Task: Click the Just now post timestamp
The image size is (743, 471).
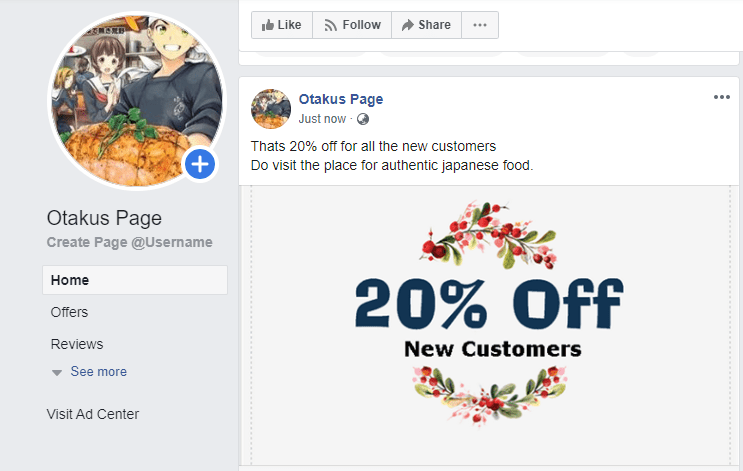Action: (x=323, y=119)
